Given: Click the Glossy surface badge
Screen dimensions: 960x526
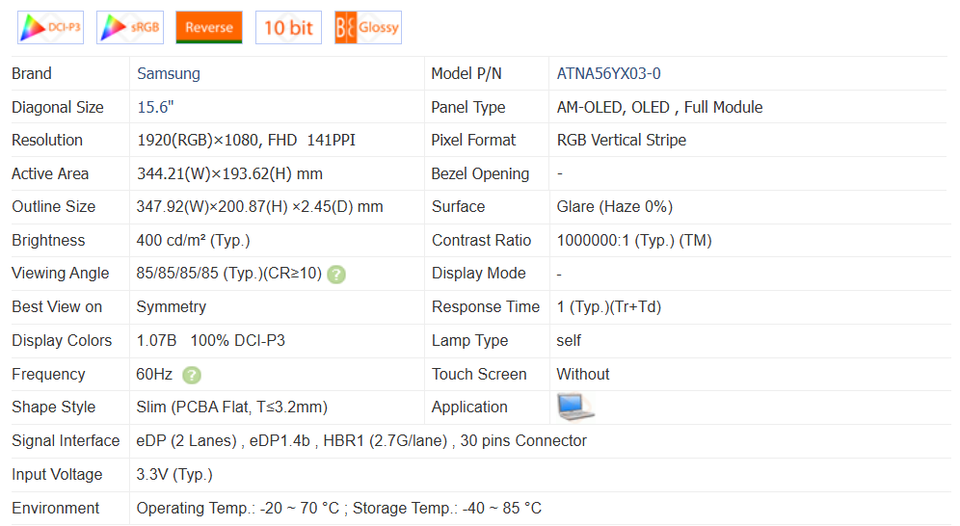Looking at the screenshot, I should (x=367, y=27).
